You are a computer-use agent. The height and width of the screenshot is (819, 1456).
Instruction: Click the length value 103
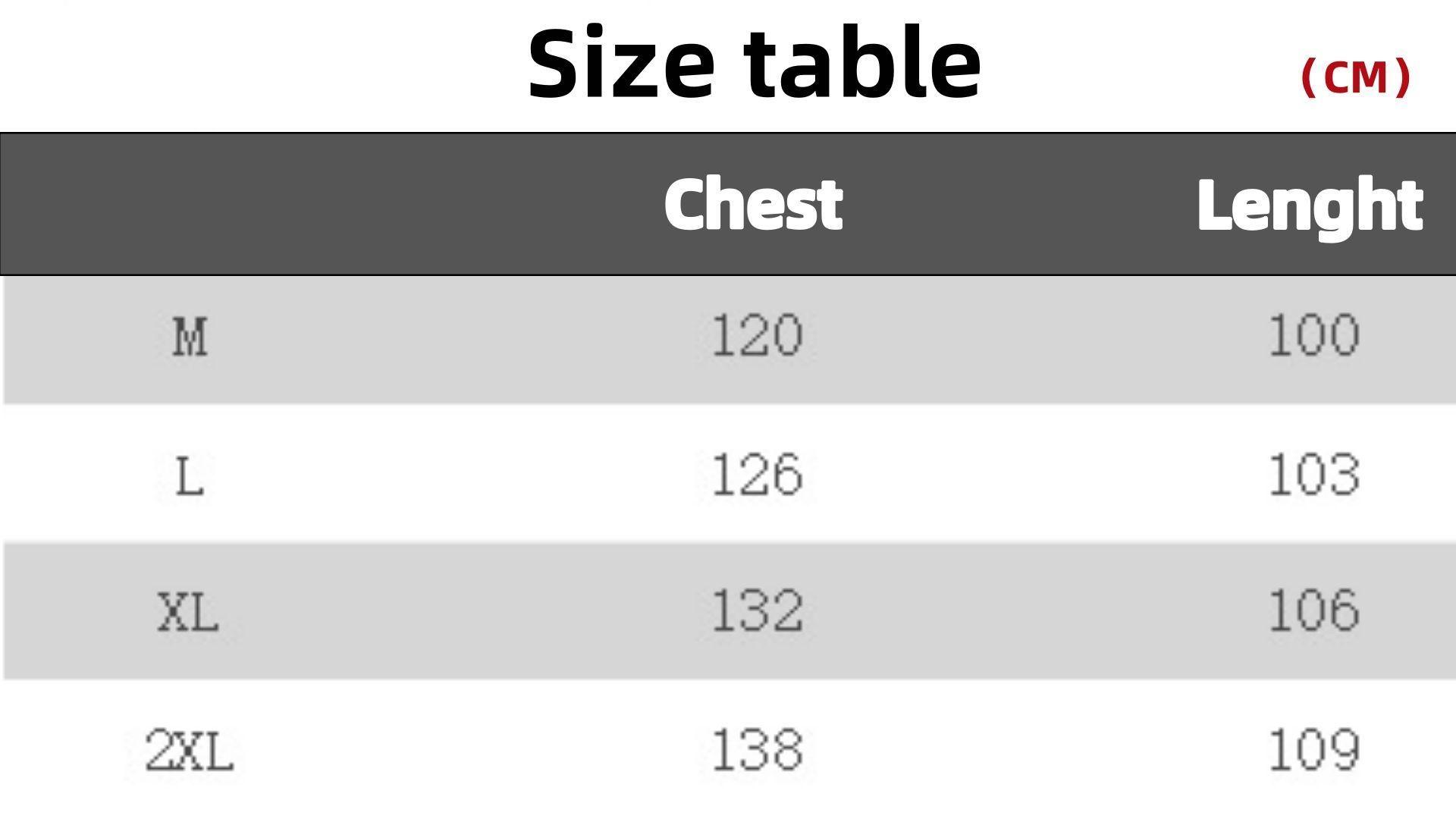[1314, 475]
